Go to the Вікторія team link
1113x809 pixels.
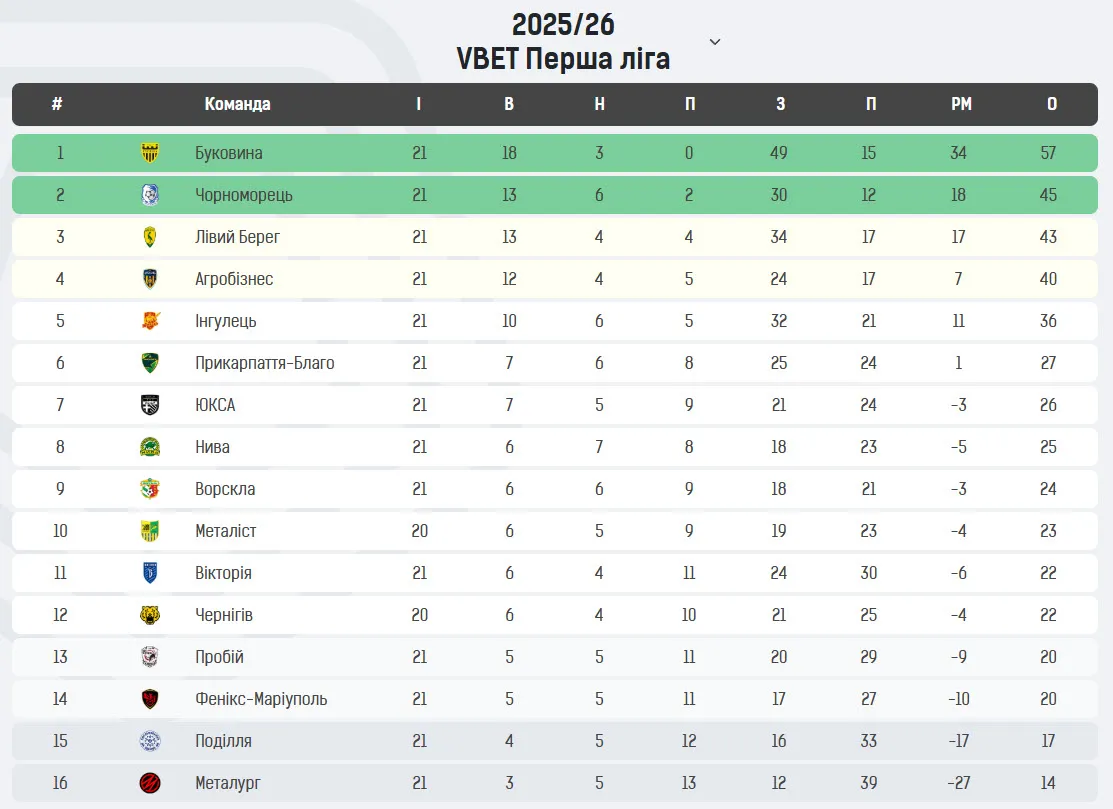tap(223, 573)
